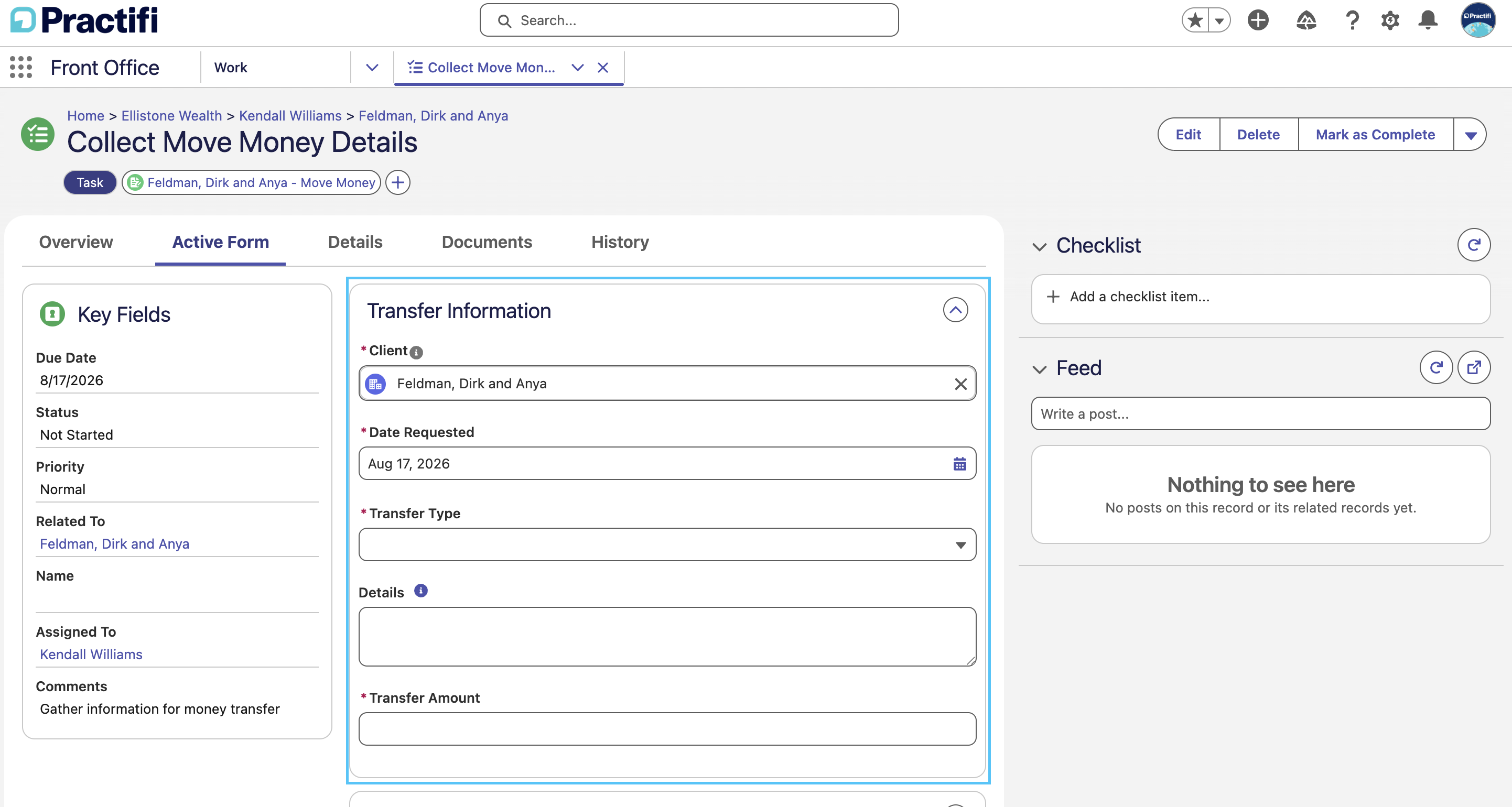Open Feldman, Dirk and Anya breadcrumb
The image size is (1512, 807).
[x=433, y=115]
